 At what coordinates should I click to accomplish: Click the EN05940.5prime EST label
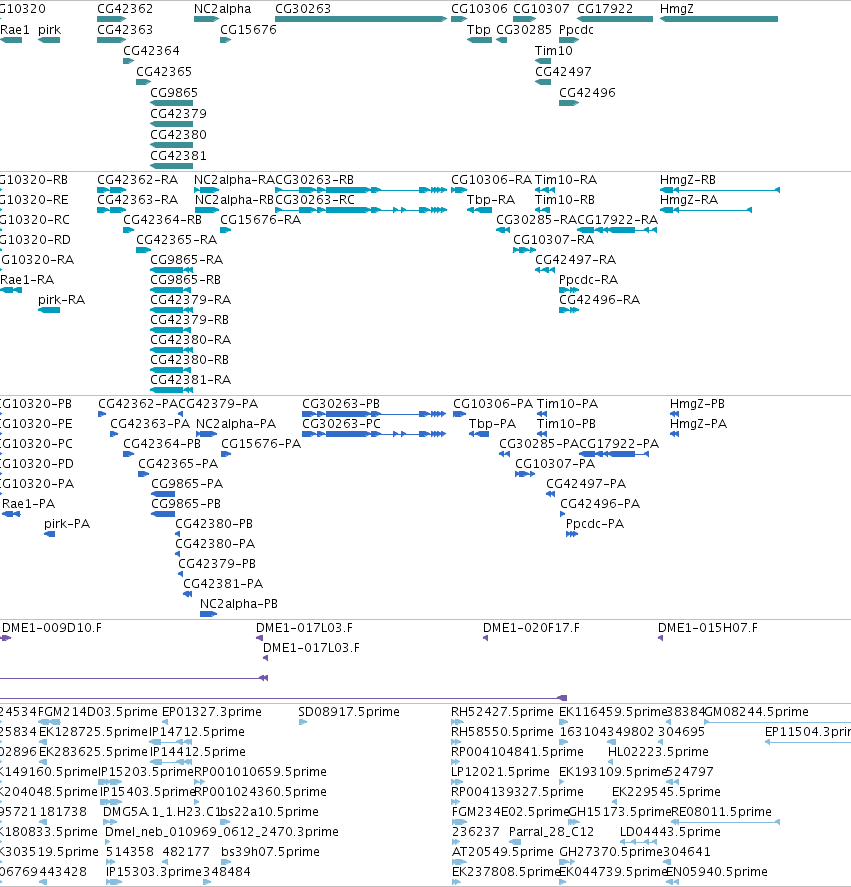pos(717,872)
